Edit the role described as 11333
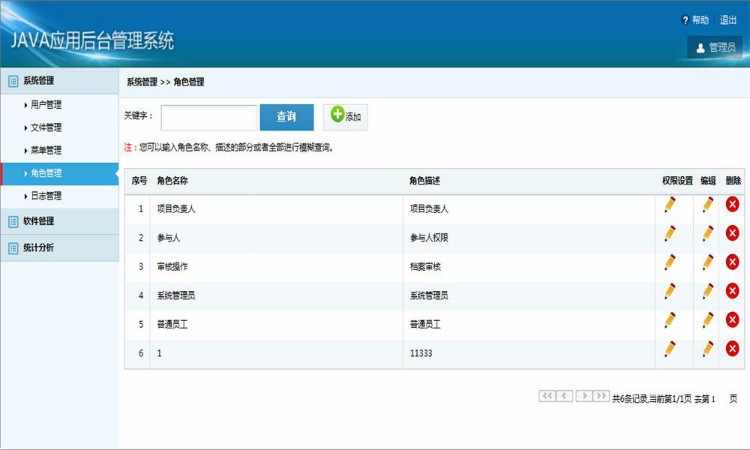The image size is (750, 450). coord(707,349)
